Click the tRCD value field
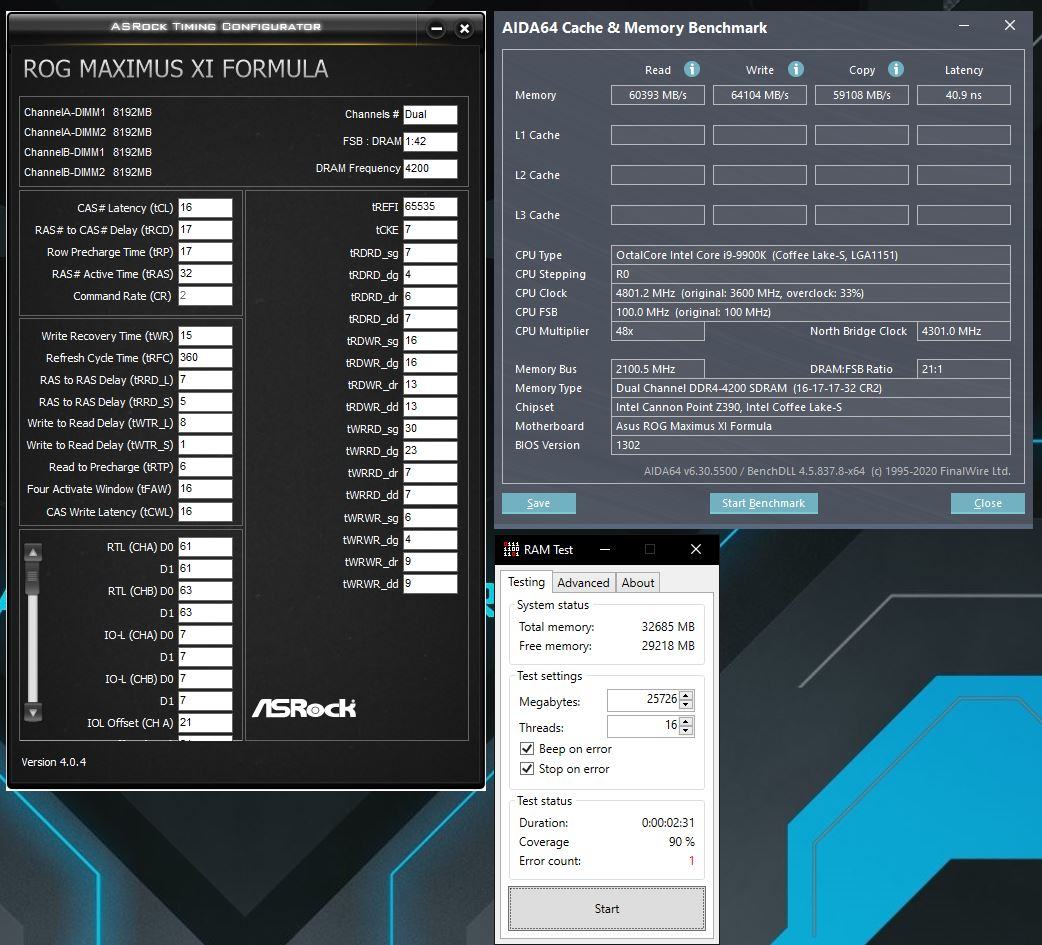Image resolution: width=1042 pixels, height=945 pixels. (x=205, y=229)
